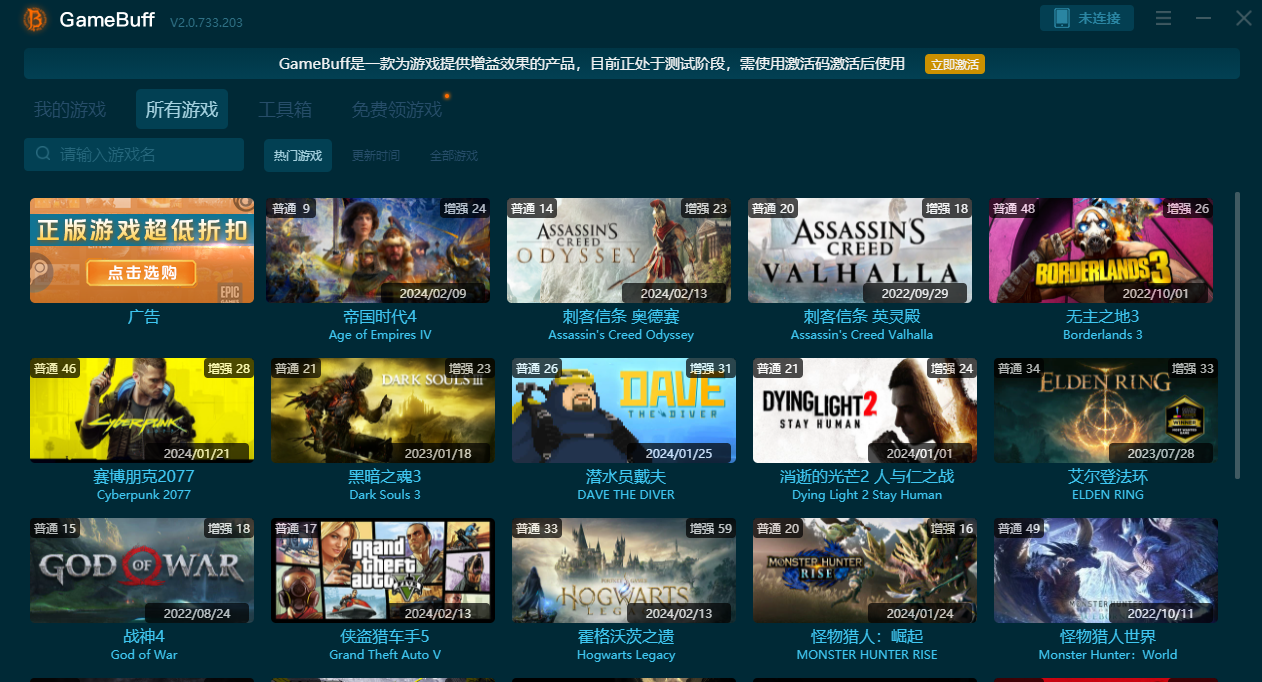Screen dimensions: 1262x682
Task: Open the MONSTER HUNTER RISE thumbnail
Action: (x=865, y=570)
